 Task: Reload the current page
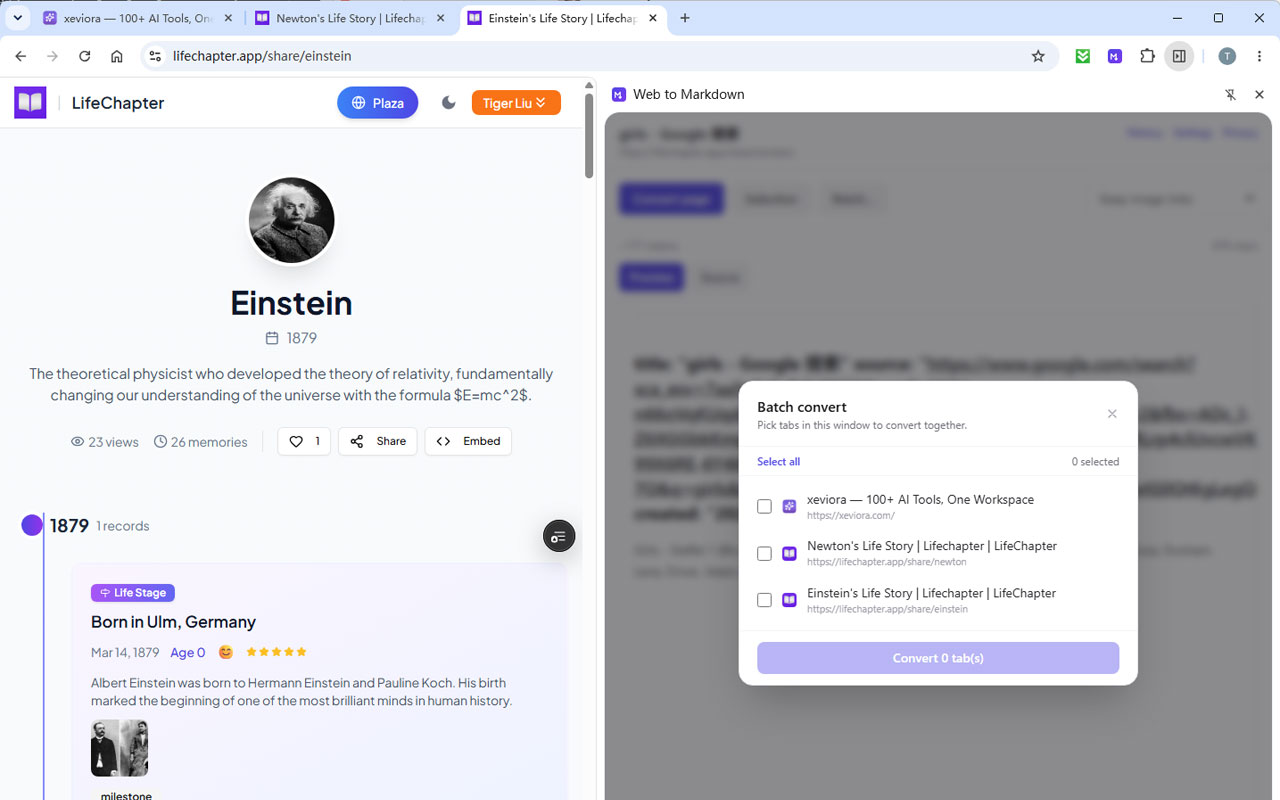tap(85, 57)
